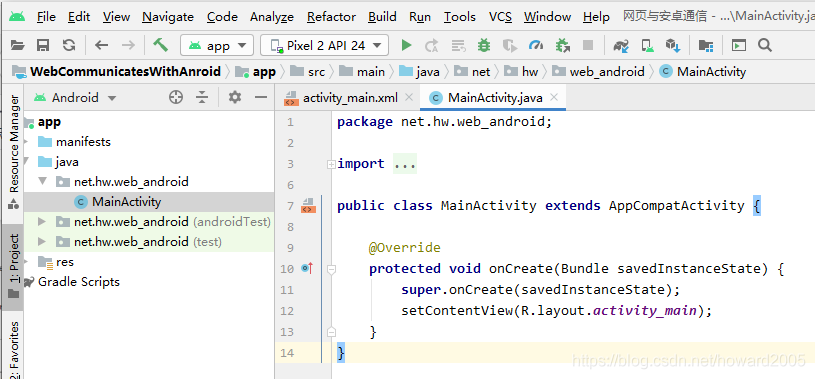Click related XML file gutter icon on line 7

pyautogui.click(x=308, y=206)
